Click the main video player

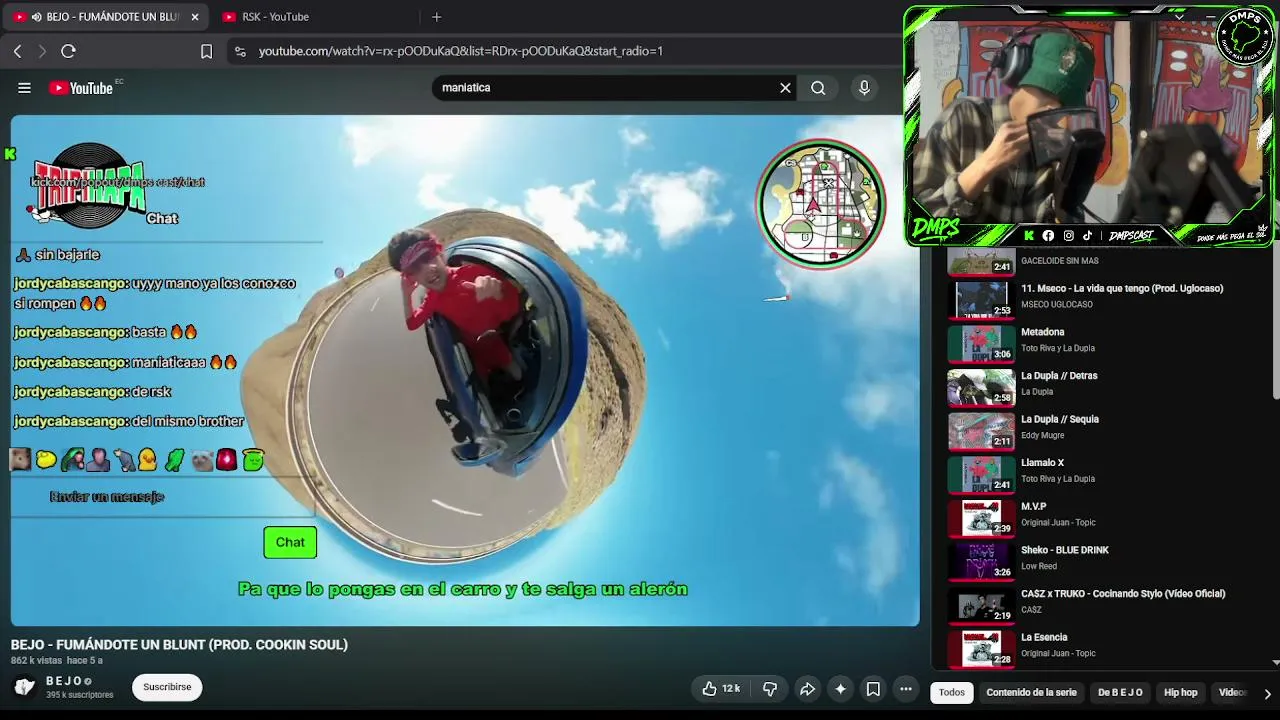[465, 371]
